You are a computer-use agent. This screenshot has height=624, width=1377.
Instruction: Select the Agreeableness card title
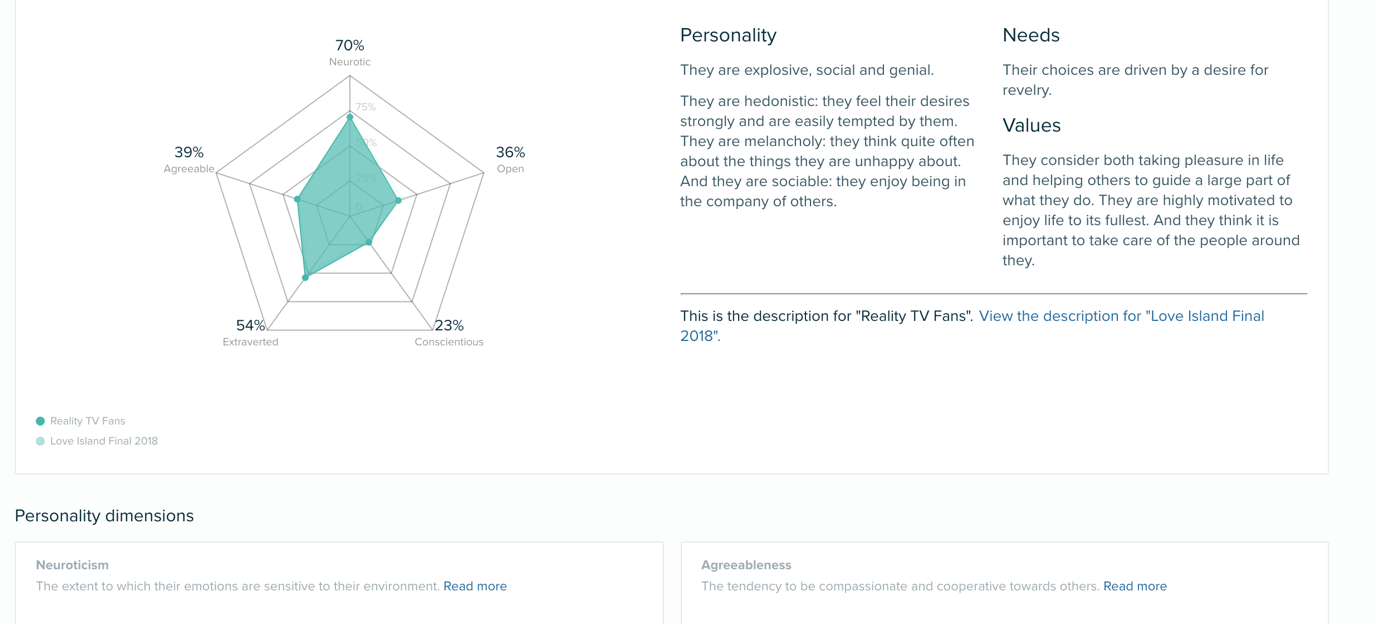(x=746, y=565)
